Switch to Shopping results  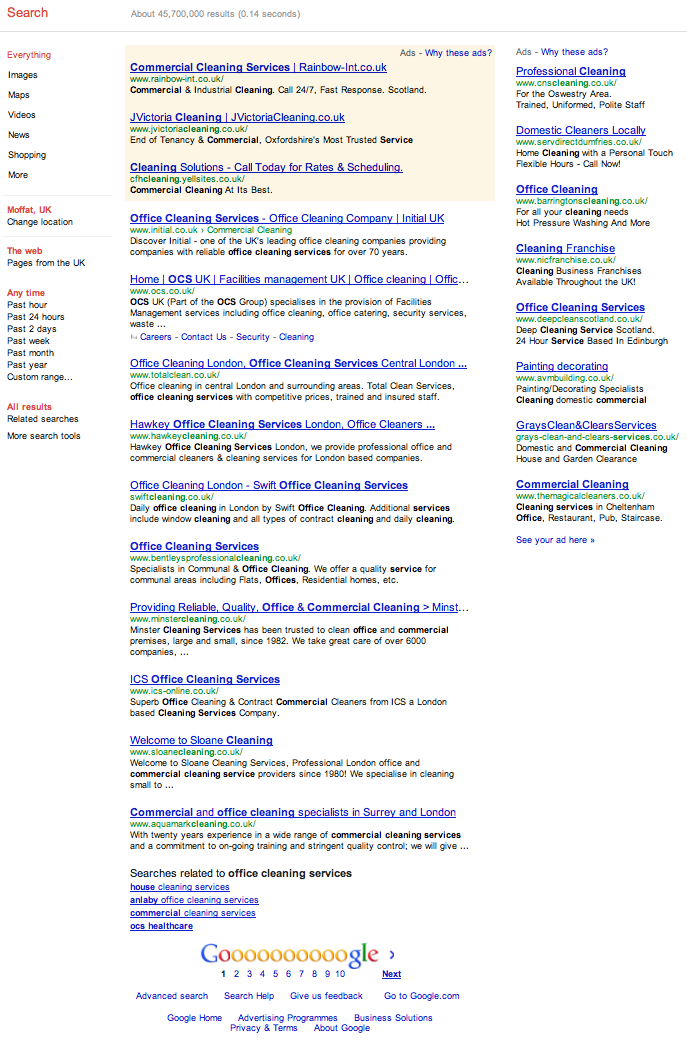point(27,155)
